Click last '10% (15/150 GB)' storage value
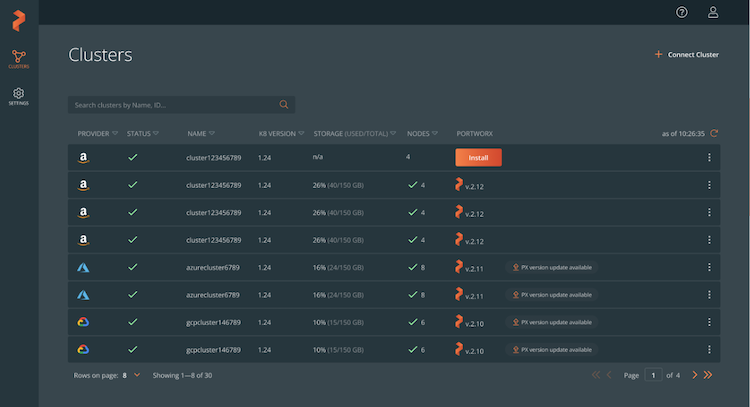Viewport: 750px width, 407px height. click(x=338, y=350)
